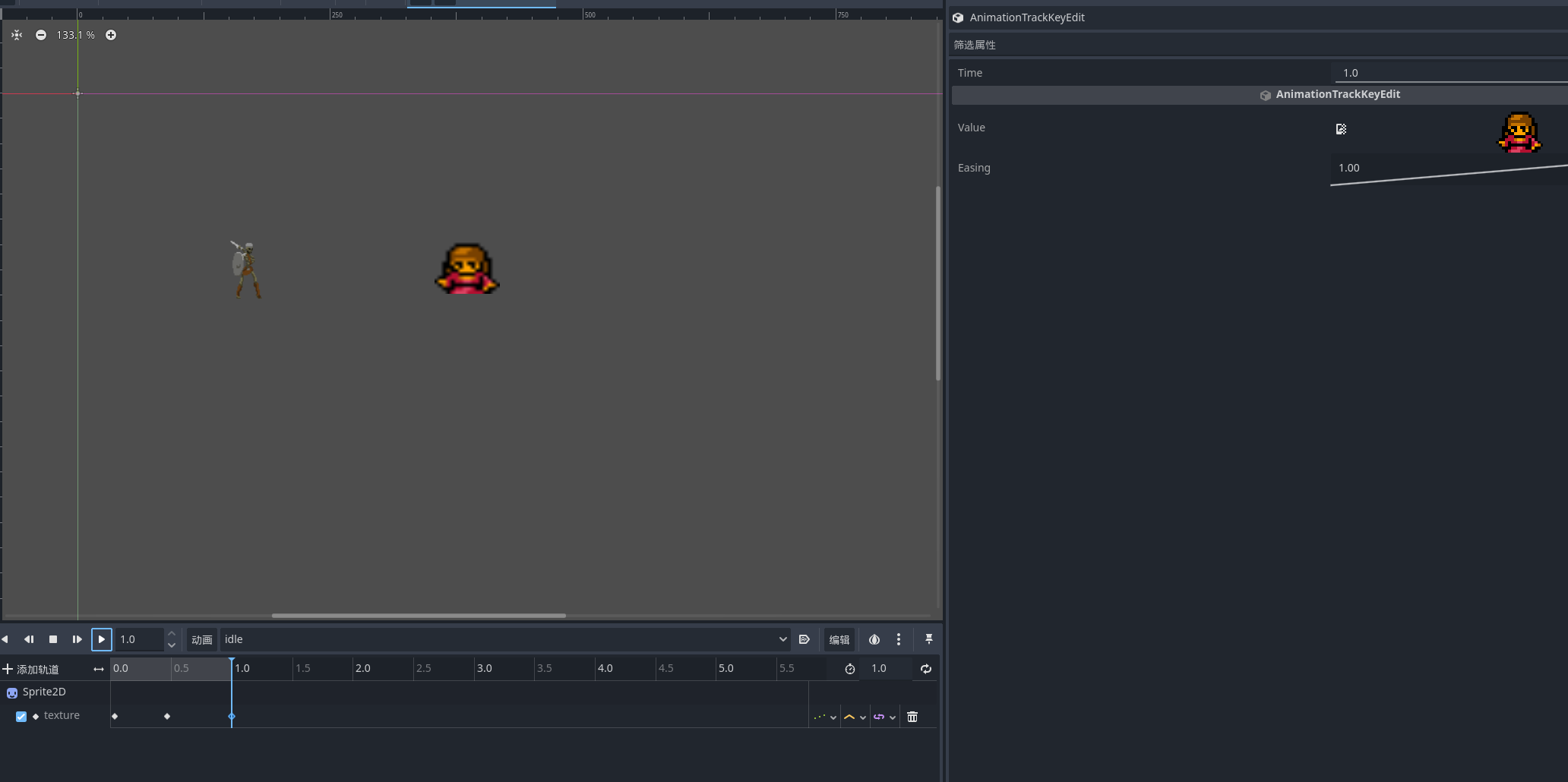Select the second keyframe on texture track
Viewport: 1568px width, 782px height.
click(x=167, y=716)
